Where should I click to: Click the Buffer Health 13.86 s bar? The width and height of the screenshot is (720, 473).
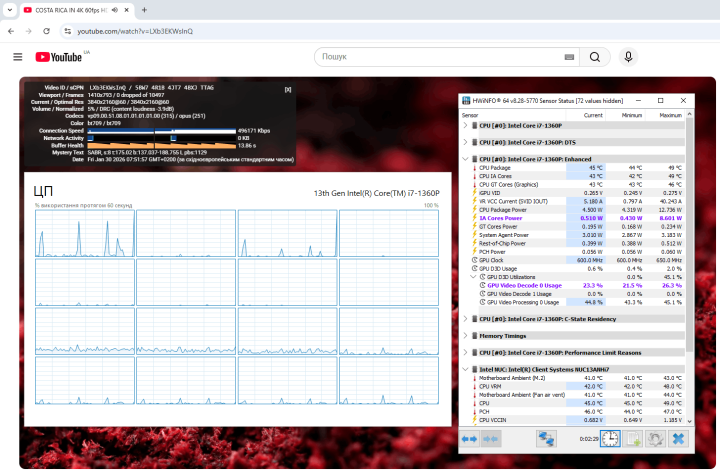pos(162,146)
